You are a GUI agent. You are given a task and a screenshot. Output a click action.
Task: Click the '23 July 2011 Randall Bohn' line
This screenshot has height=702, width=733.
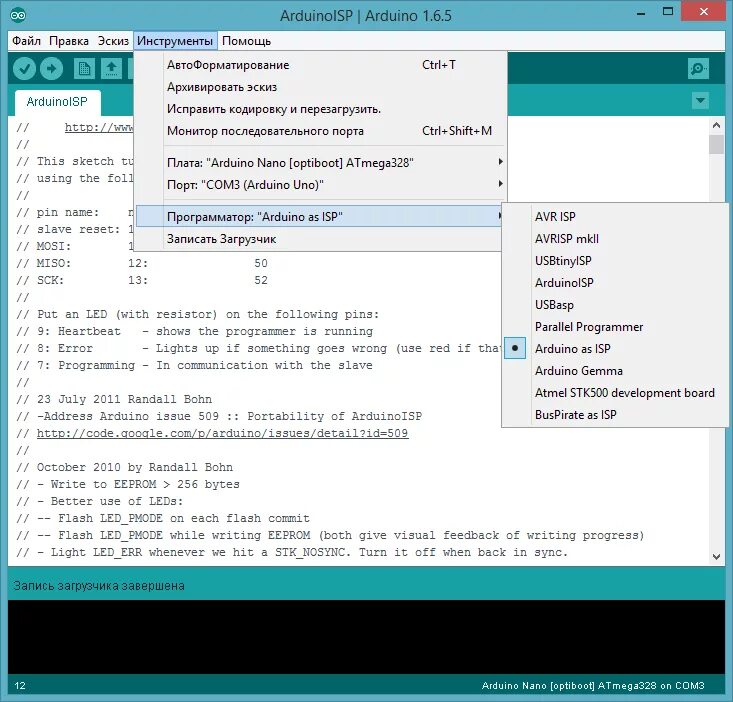114,399
